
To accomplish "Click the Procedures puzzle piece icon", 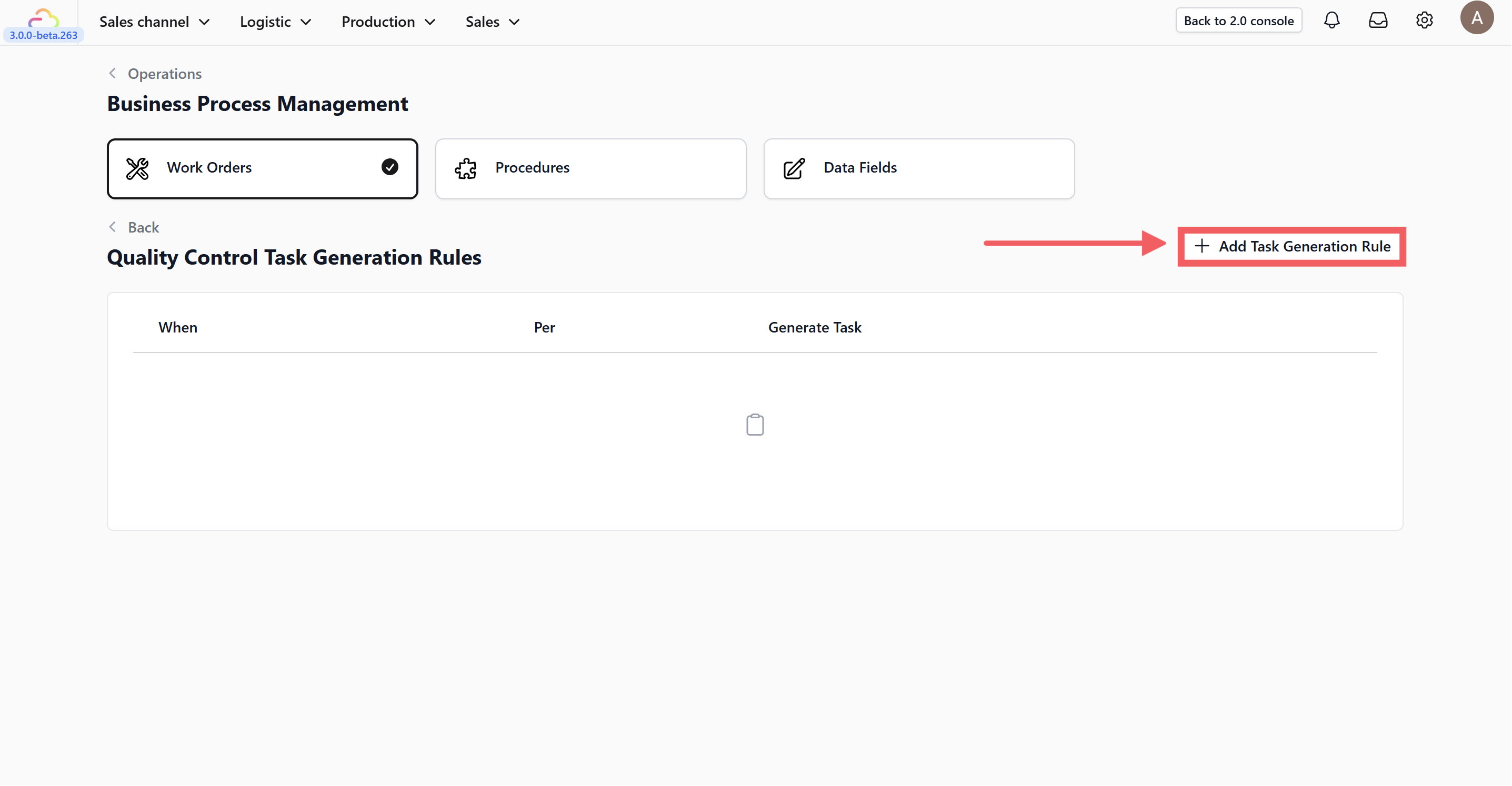I will [x=465, y=168].
